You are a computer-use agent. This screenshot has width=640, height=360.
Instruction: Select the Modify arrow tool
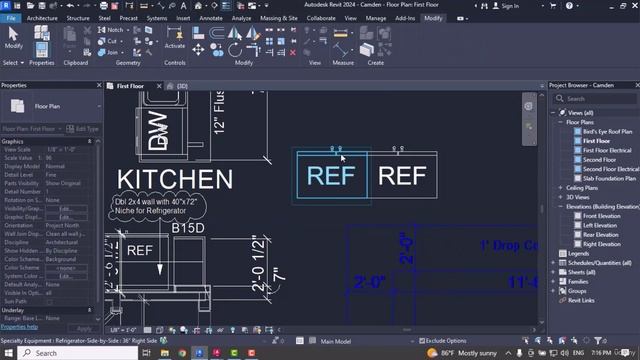tap(13, 38)
